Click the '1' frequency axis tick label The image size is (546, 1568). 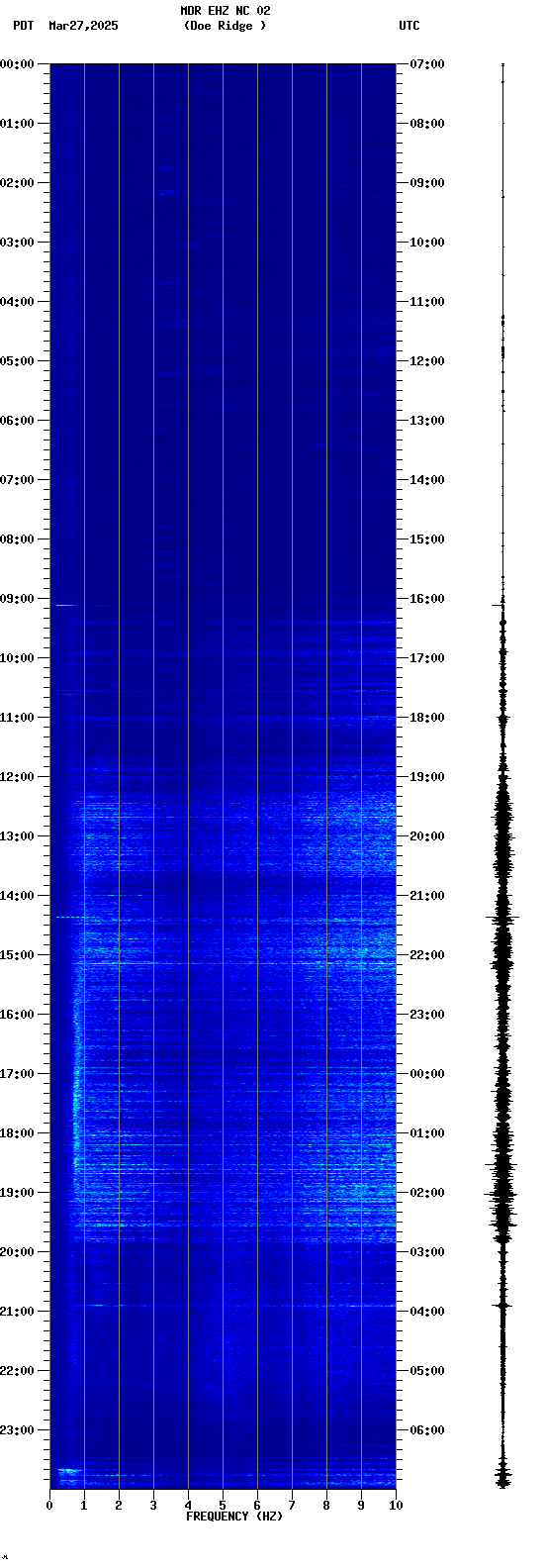(x=84, y=1506)
